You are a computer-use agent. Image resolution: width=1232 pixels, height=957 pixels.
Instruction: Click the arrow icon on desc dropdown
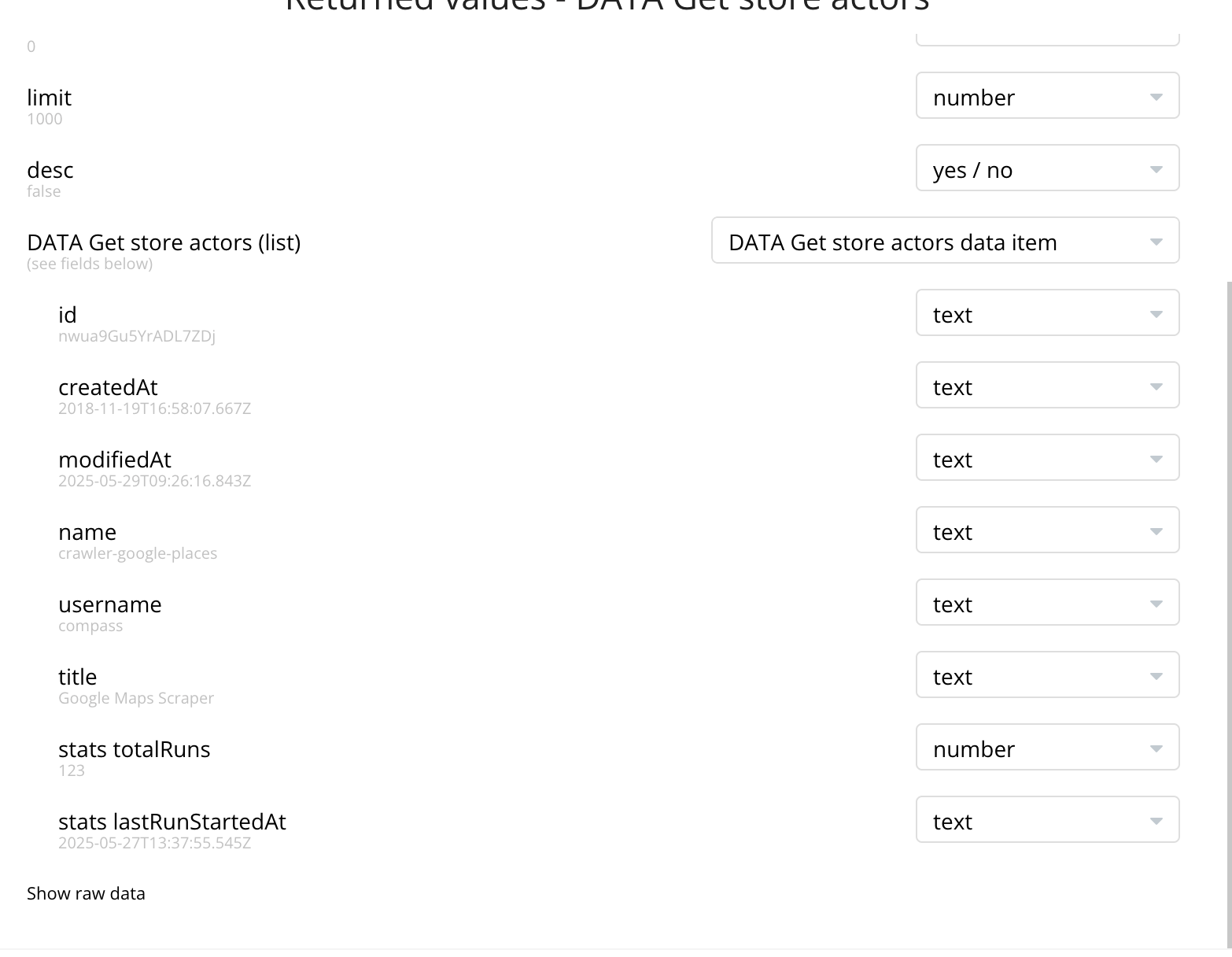[x=1156, y=169]
